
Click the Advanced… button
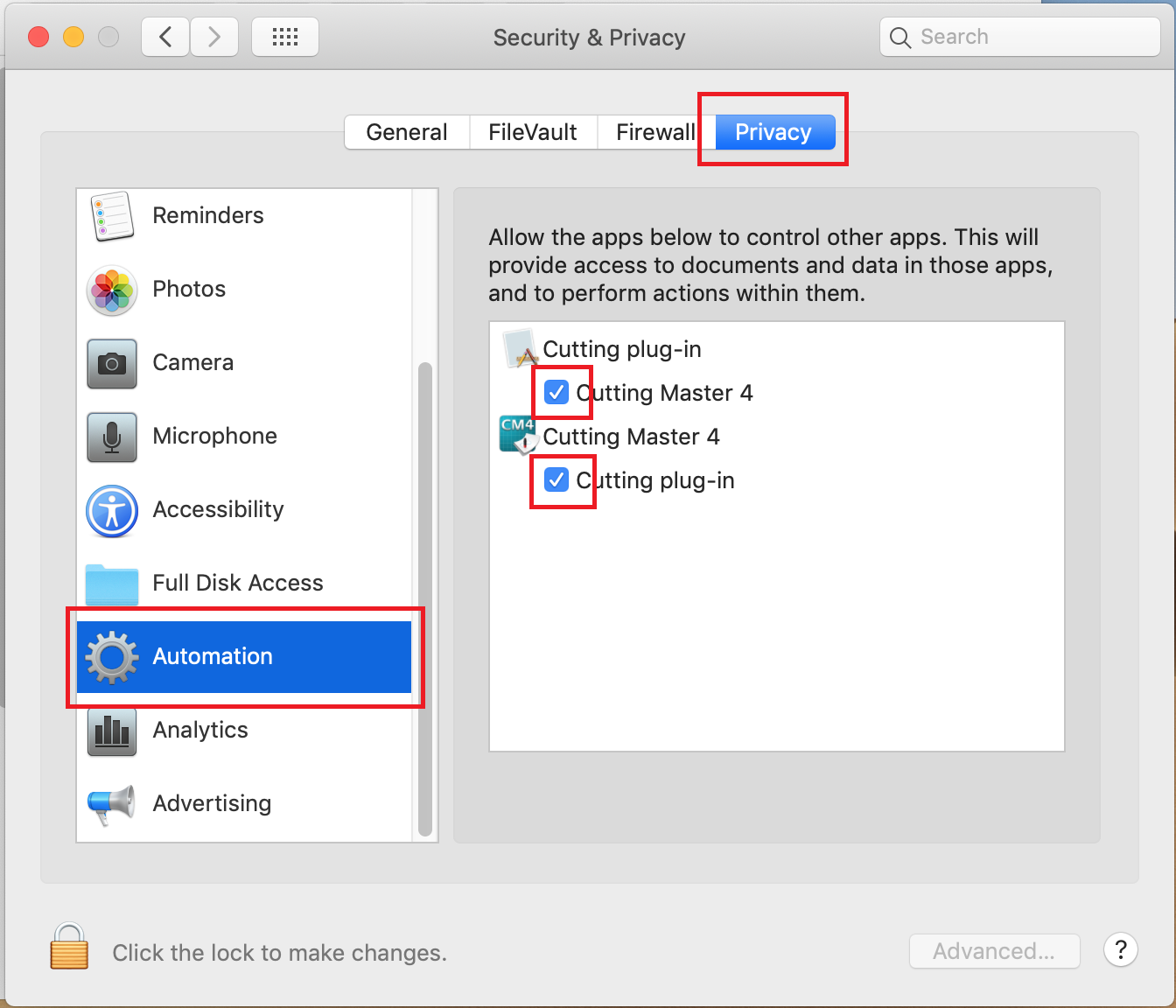[995, 951]
